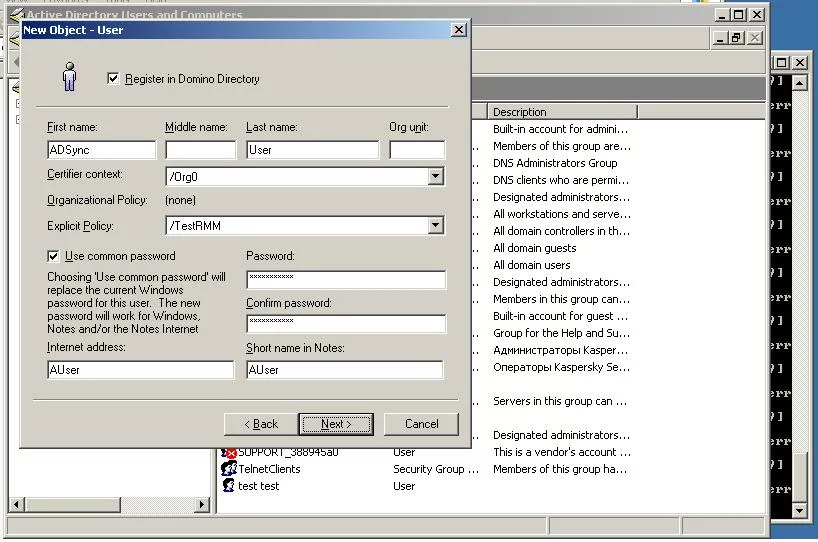
Task: Click the Description column header
Action: (x=560, y=112)
